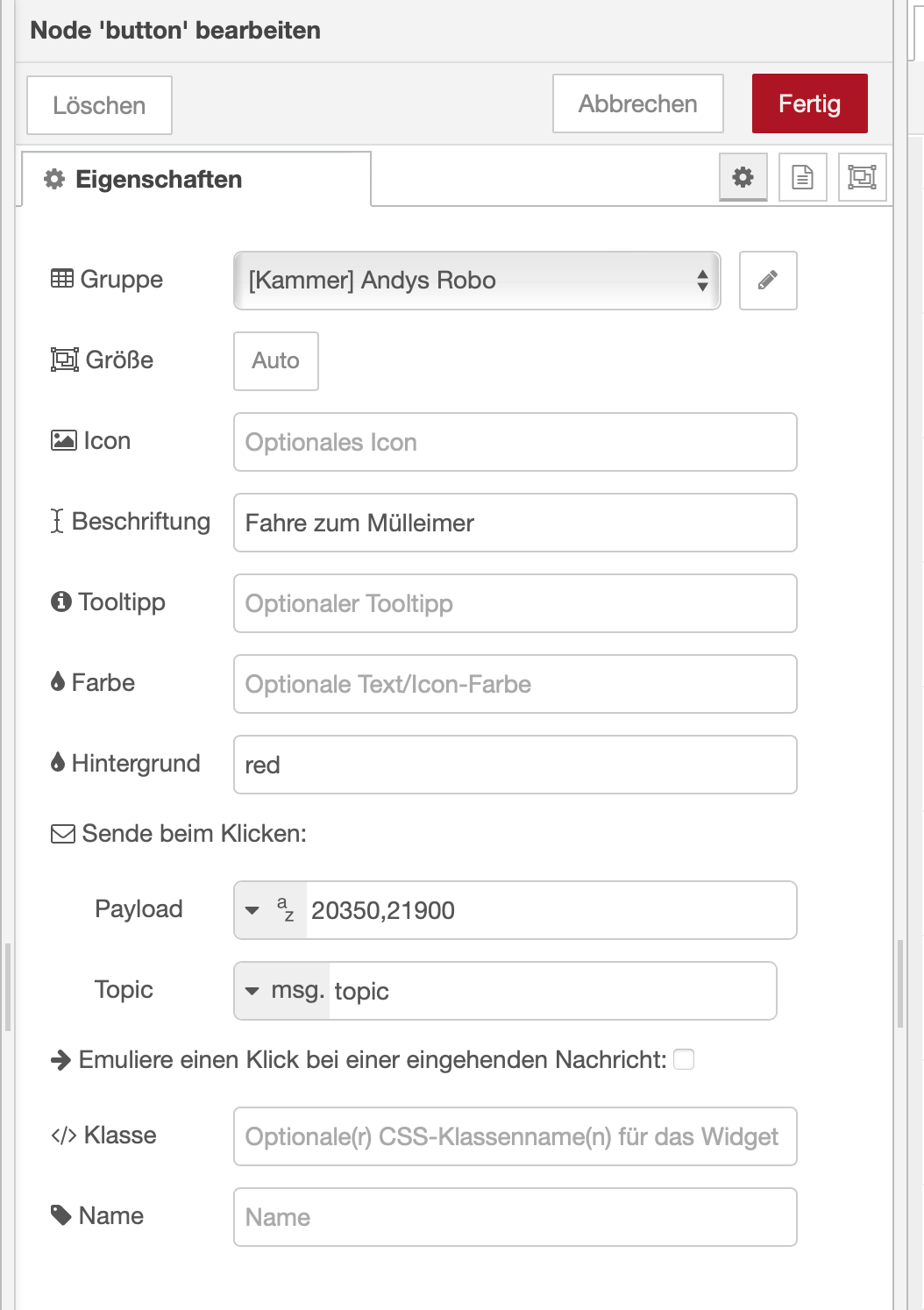Image resolution: width=924 pixels, height=1310 pixels.
Task: Click the string type icon in Payload
Action: point(286,910)
